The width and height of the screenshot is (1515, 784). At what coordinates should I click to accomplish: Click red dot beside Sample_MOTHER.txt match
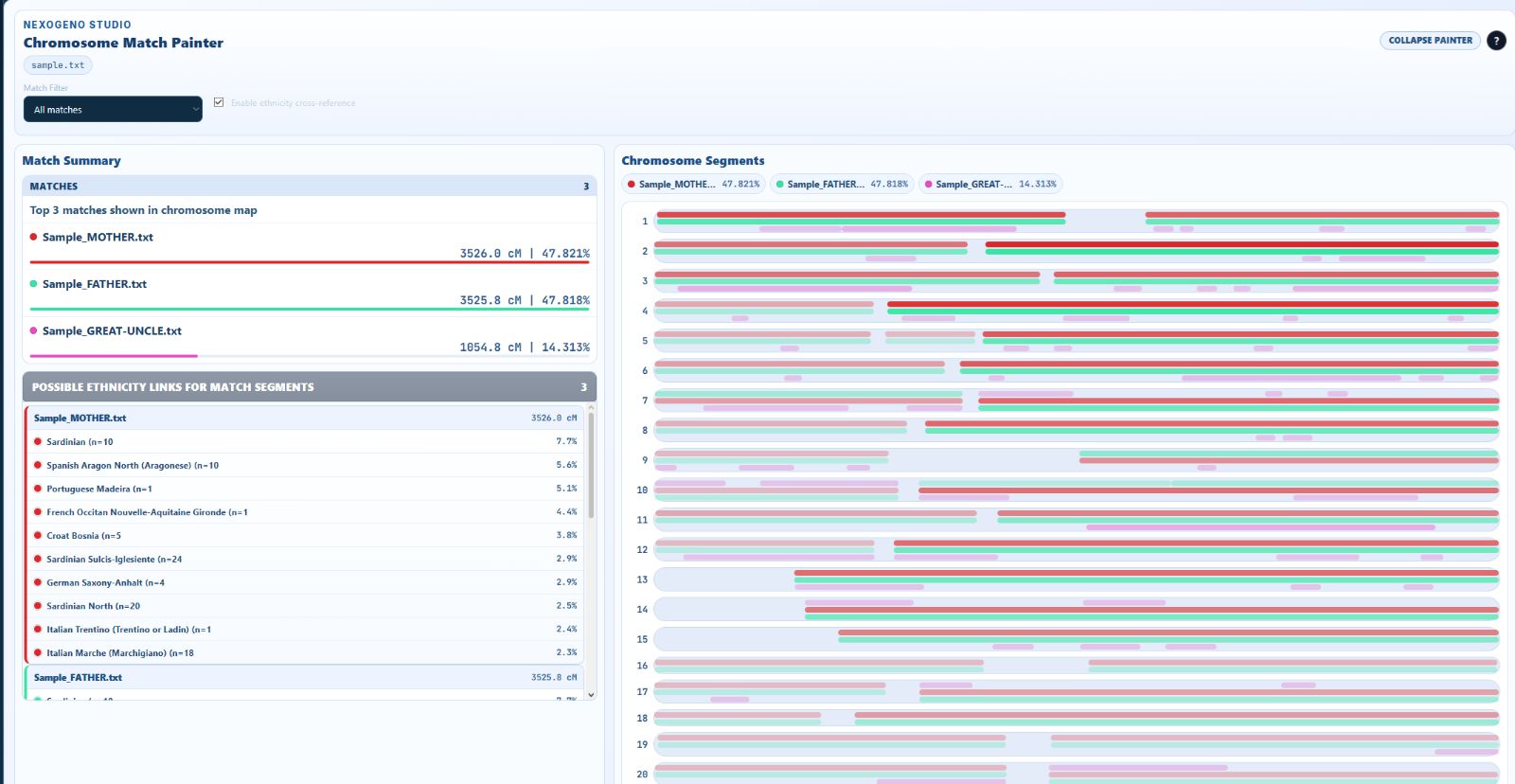[34, 238]
